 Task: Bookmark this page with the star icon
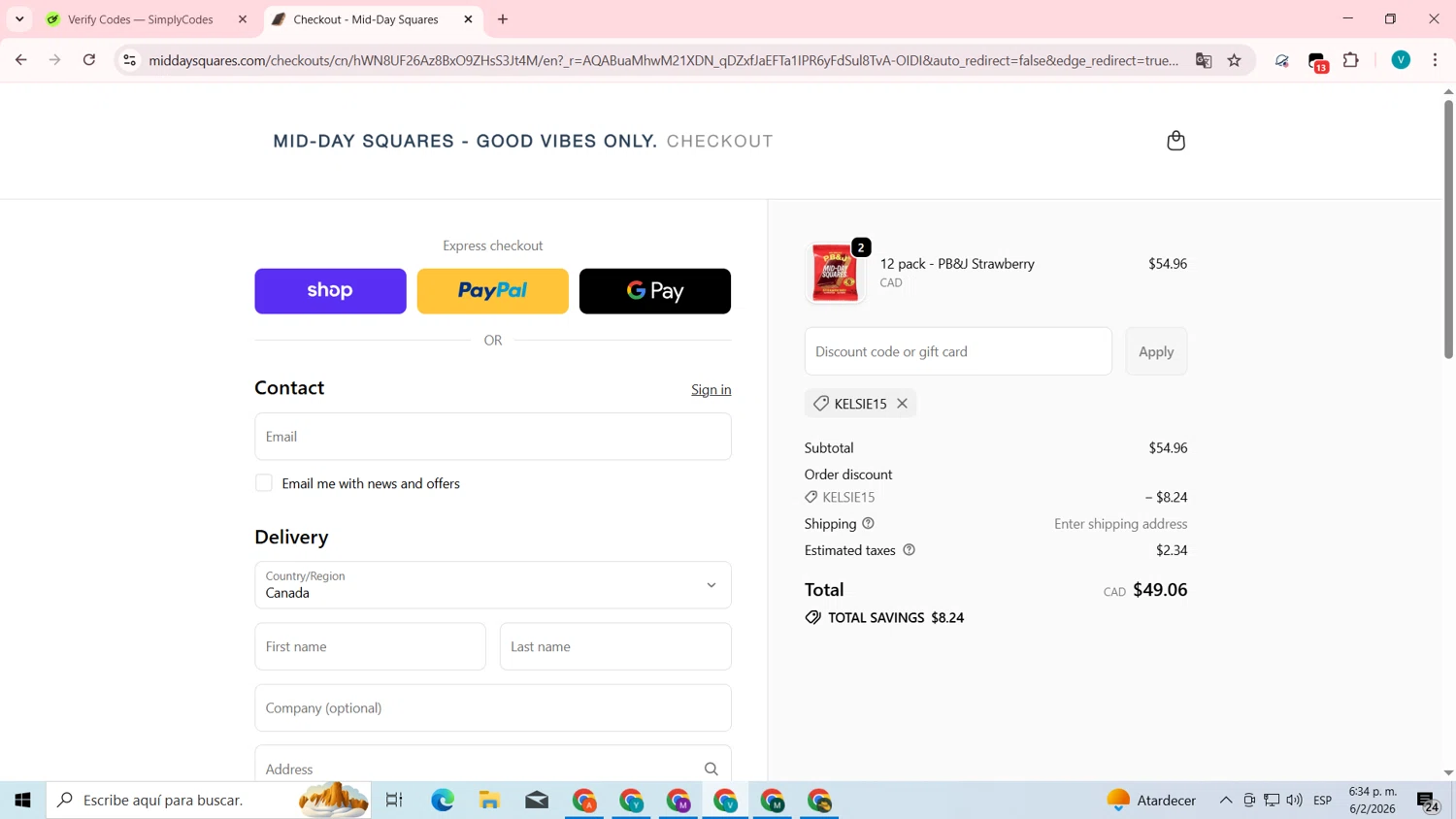pyautogui.click(x=1235, y=60)
